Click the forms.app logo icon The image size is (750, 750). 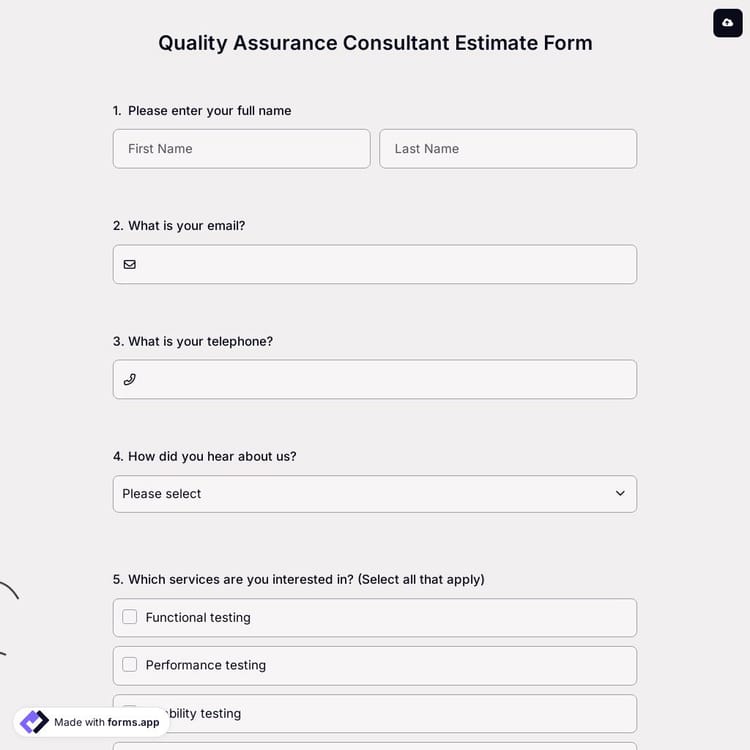coord(34,722)
